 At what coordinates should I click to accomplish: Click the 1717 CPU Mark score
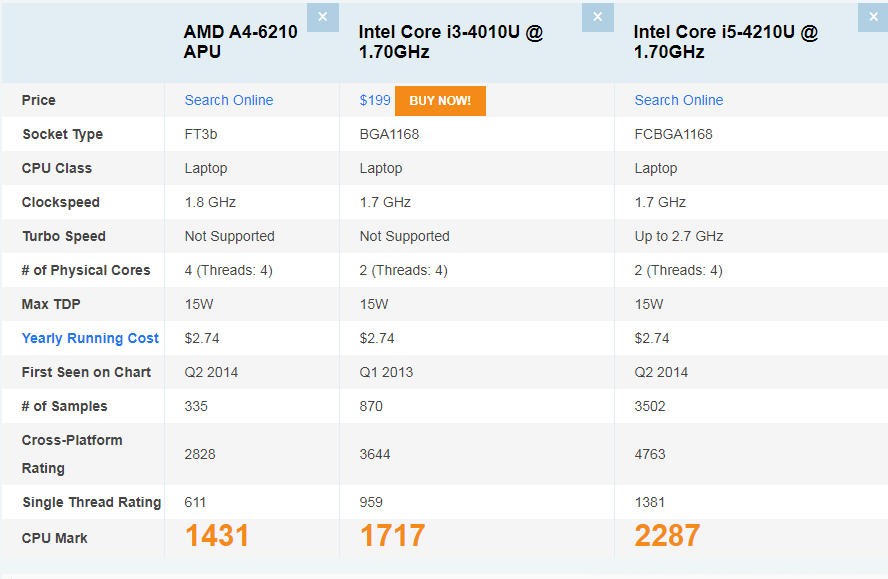tap(393, 536)
